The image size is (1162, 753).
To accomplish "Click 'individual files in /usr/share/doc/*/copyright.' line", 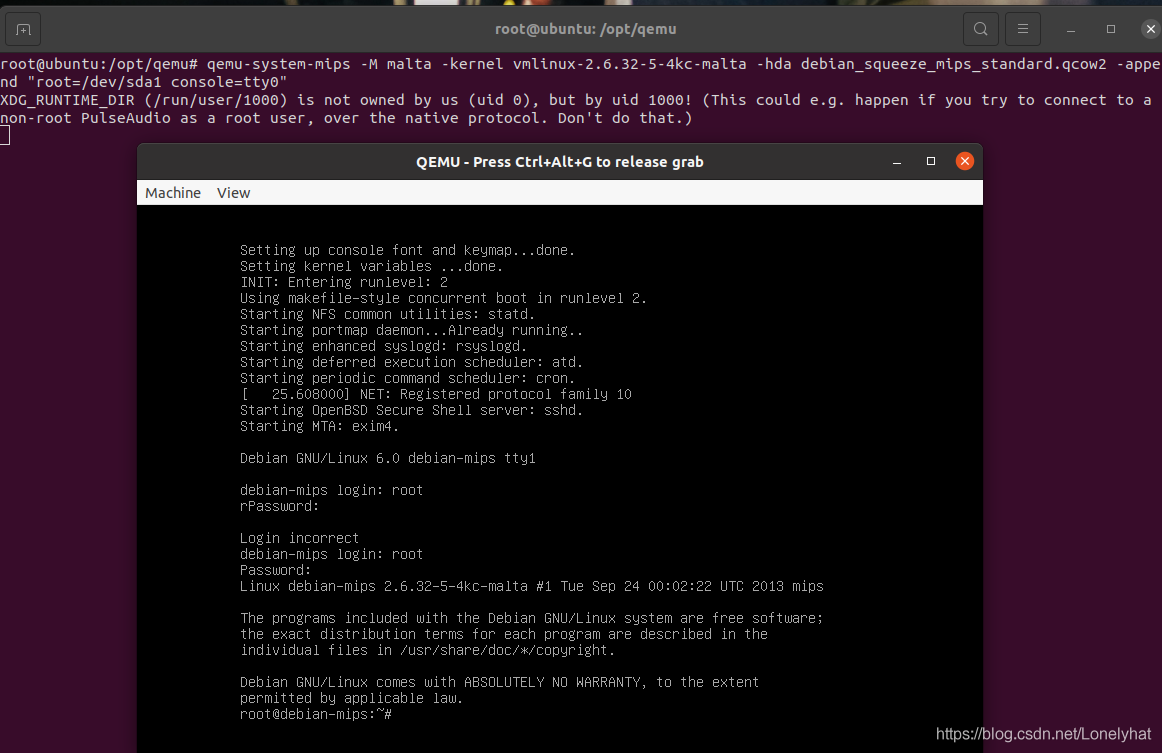I will tap(428, 651).
